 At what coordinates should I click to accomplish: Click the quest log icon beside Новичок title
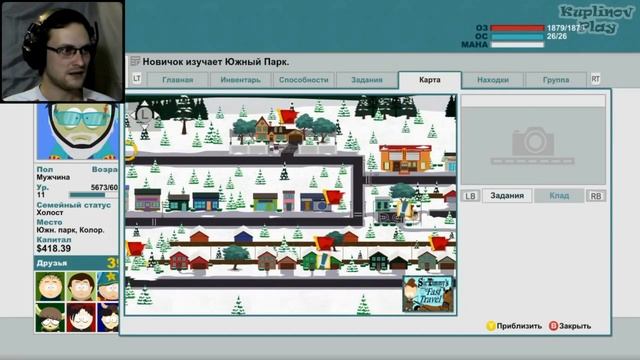point(135,62)
